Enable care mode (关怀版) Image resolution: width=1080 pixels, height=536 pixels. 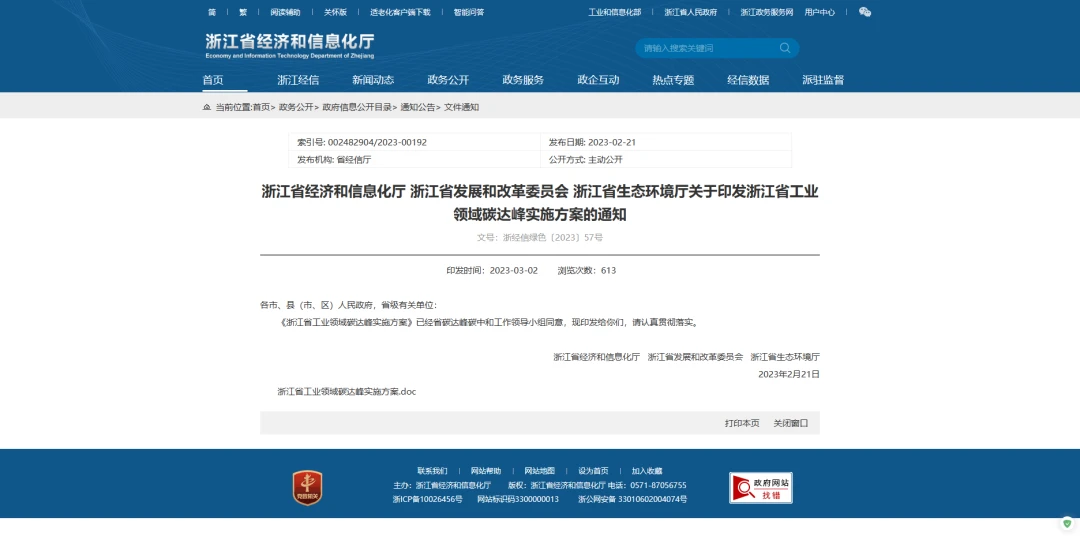pos(335,12)
